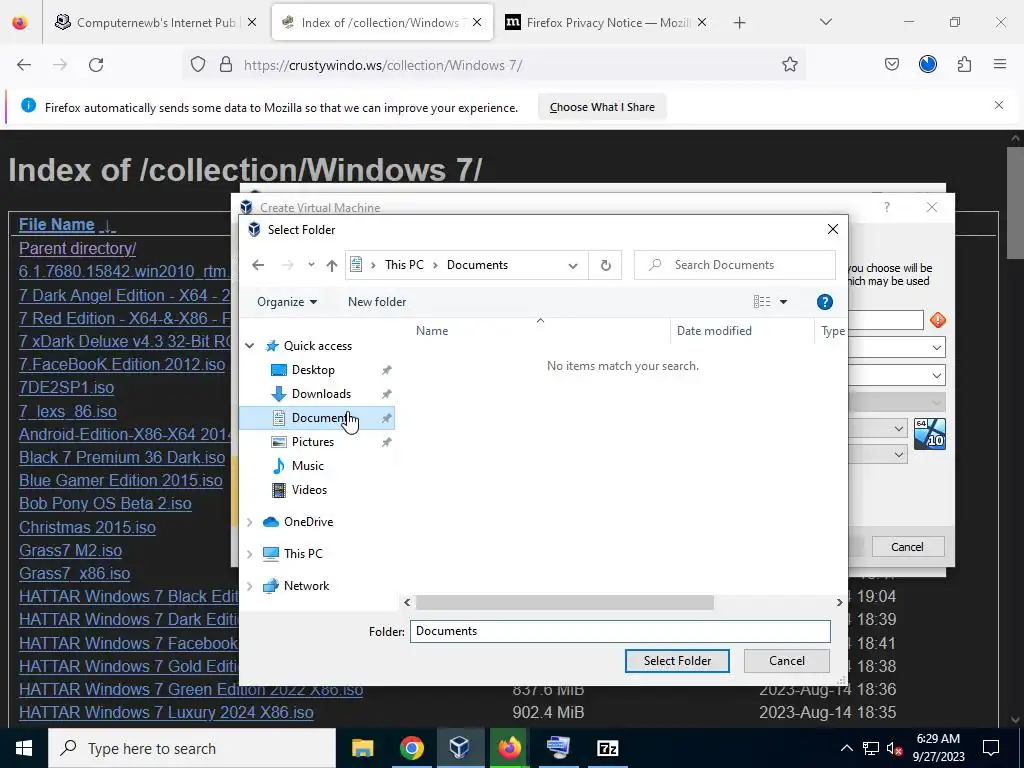Open Organize dropdown menu
Image resolution: width=1024 pixels, height=768 pixels.
287,302
